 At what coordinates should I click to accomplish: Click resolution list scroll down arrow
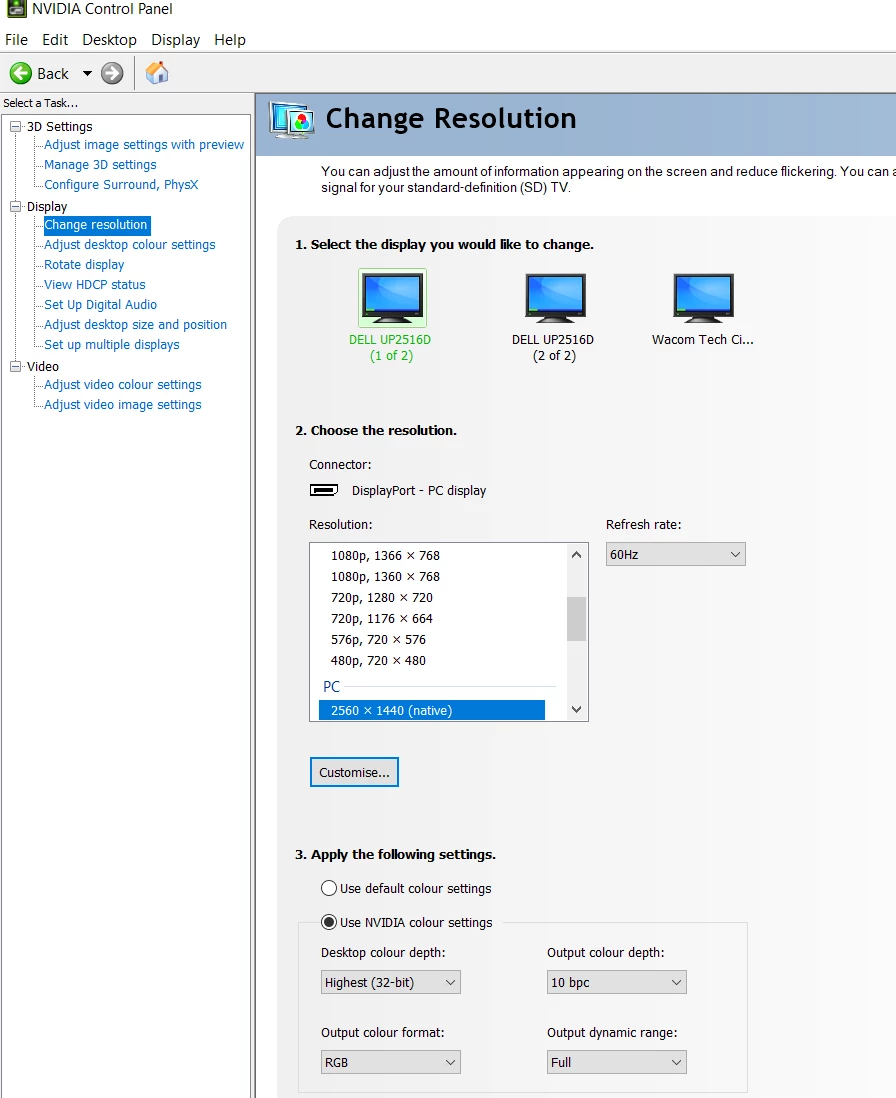pyautogui.click(x=576, y=709)
